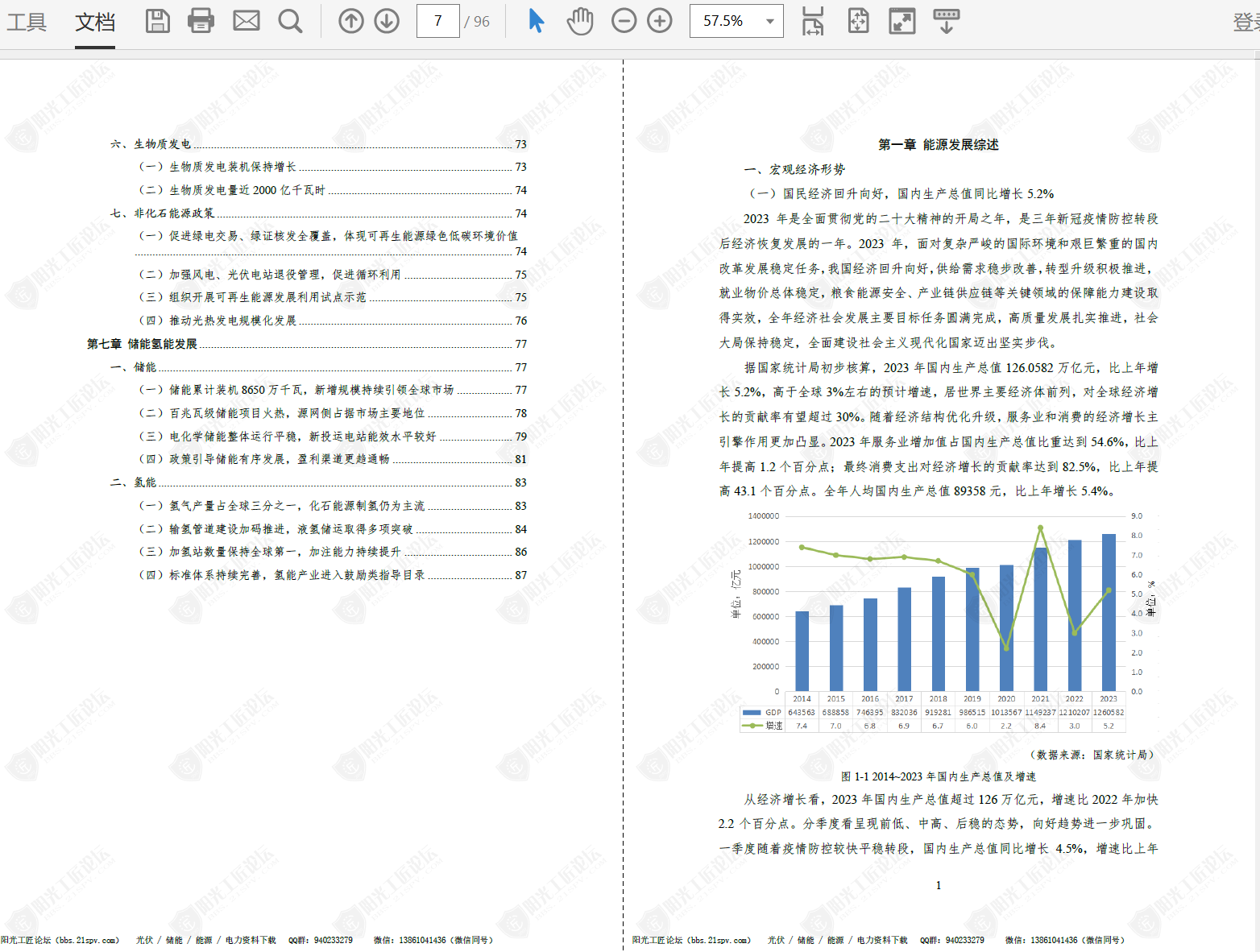Click data source 国家统计局 note

coord(1092,755)
